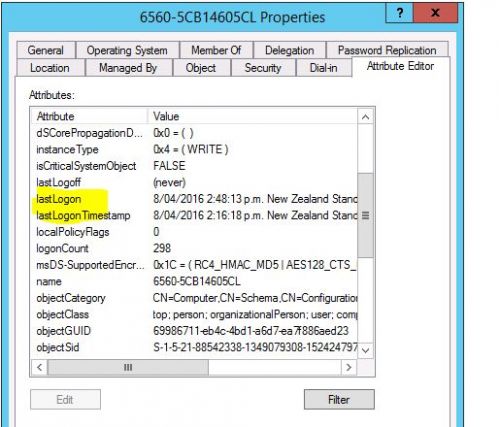Select the name attribute row

click(x=195, y=281)
